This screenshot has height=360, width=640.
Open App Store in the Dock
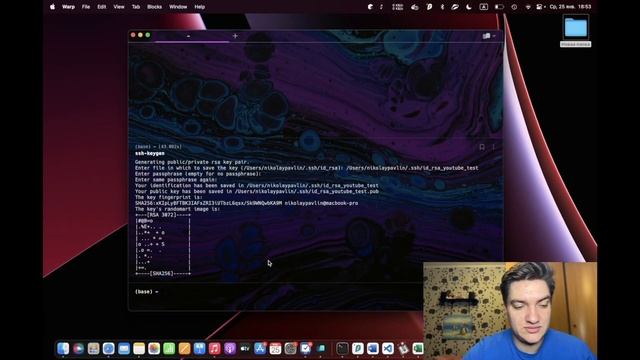click(x=260, y=348)
